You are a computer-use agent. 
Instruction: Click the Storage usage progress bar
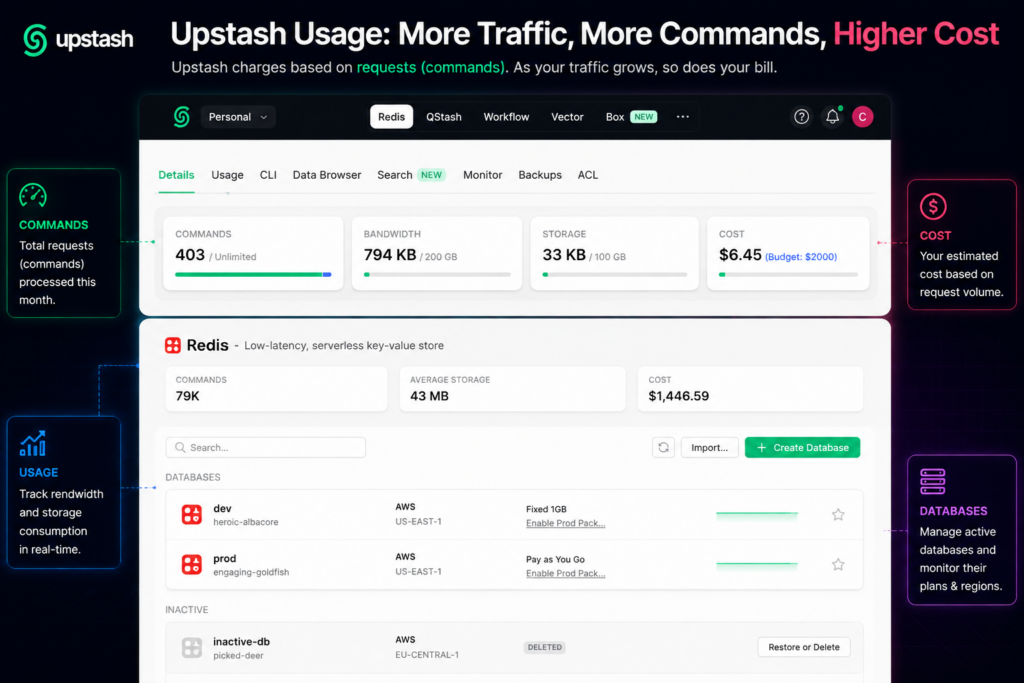tap(615, 275)
